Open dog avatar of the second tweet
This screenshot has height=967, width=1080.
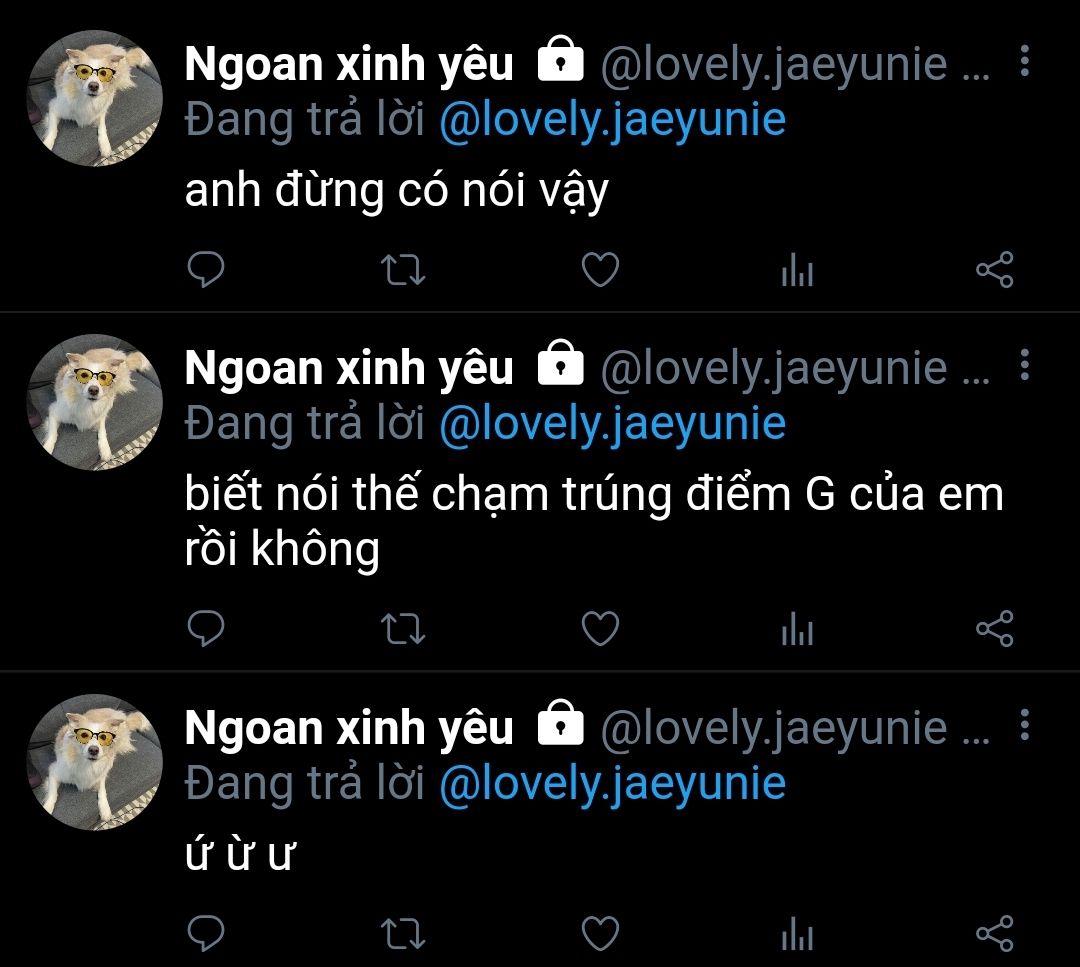pyautogui.click(x=94, y=402)
